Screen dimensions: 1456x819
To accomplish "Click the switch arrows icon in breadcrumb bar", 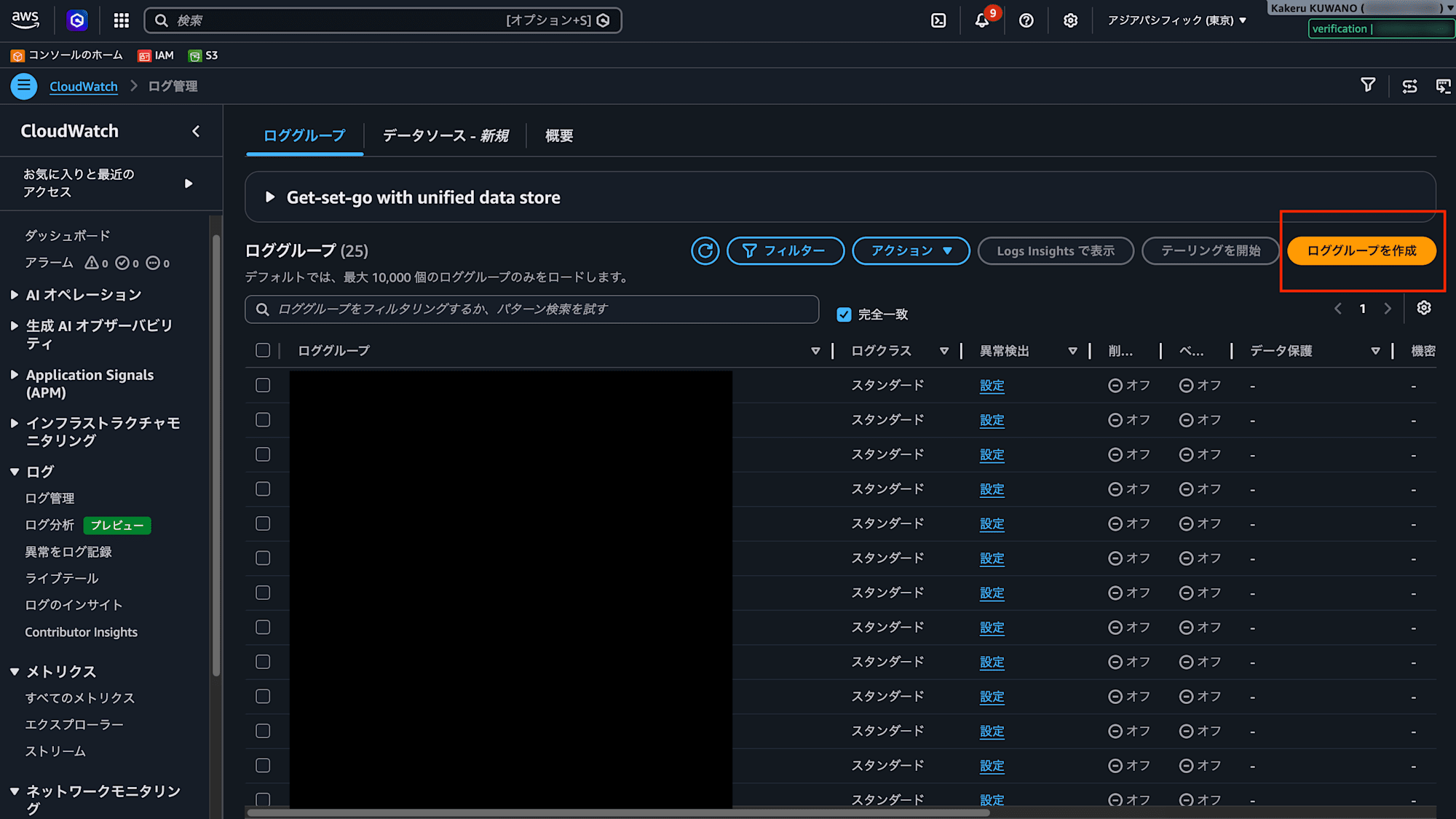I will 1409,87.
